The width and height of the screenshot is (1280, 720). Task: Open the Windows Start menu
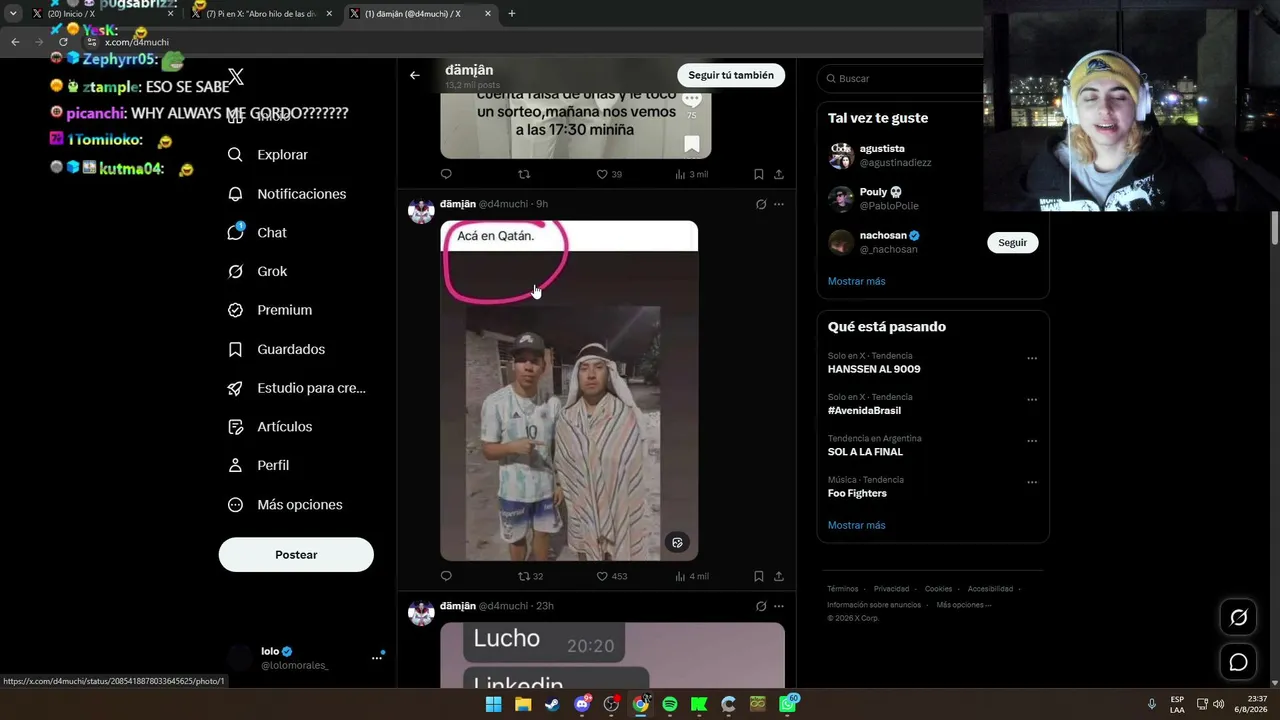point(493,704)
